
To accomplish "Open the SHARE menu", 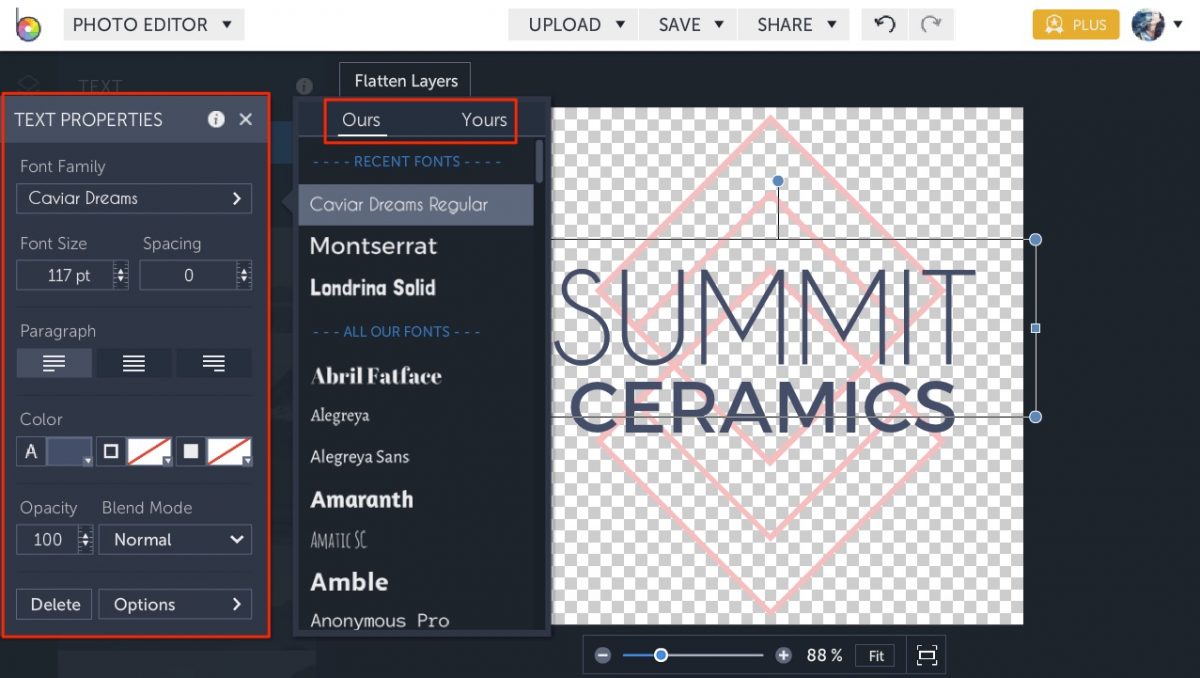I will click(795, 25).
